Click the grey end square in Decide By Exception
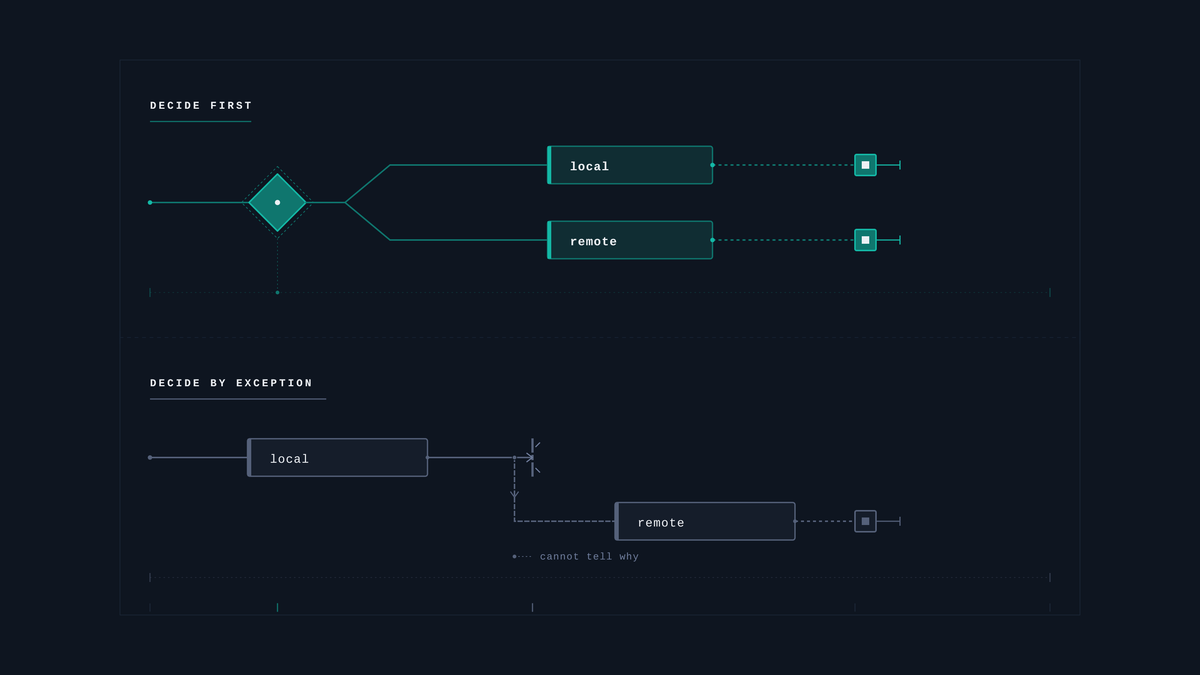The width and height of the screenshot is (1200, 675). (865, 521)
